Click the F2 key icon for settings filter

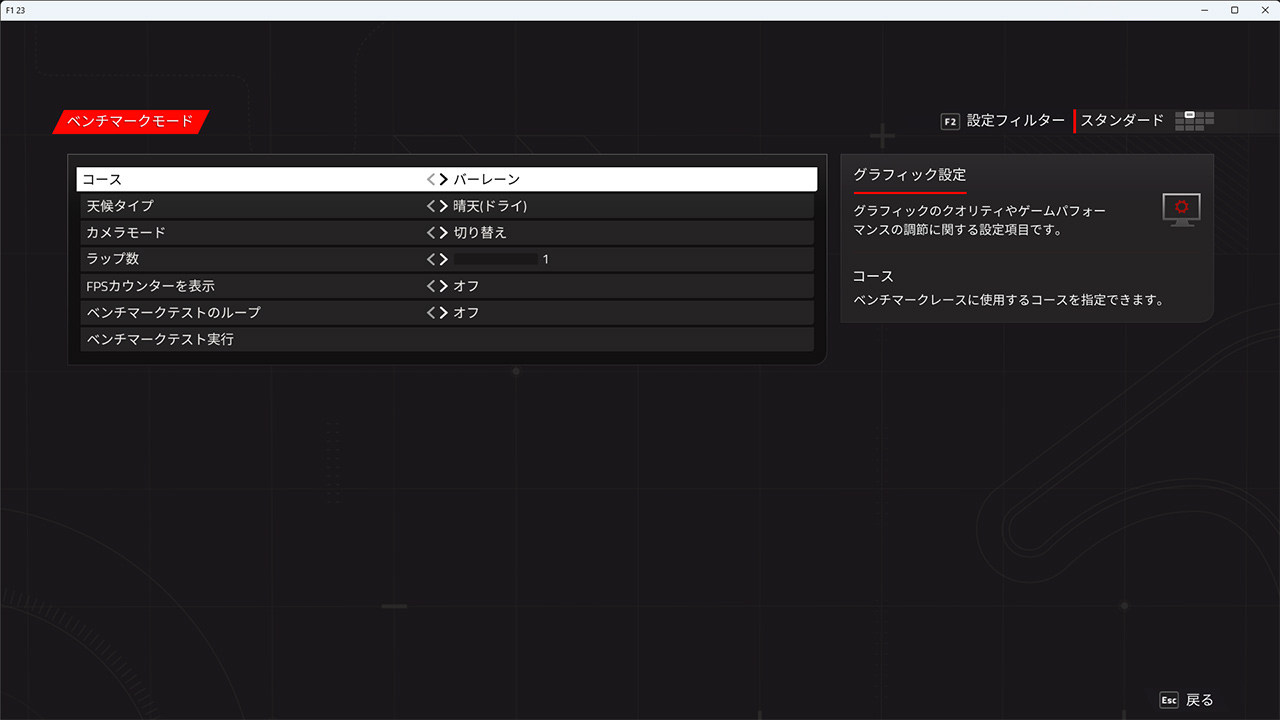tap(950, 121)
